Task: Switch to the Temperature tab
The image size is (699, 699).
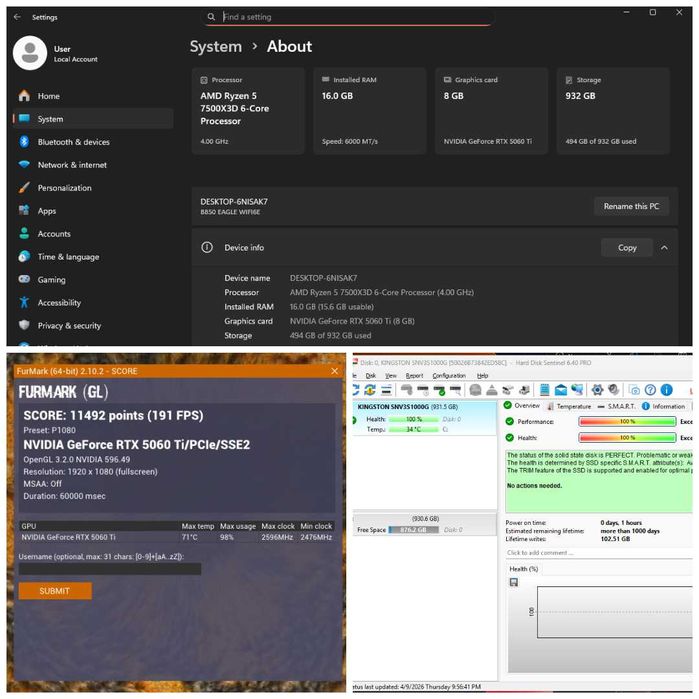Action: tap(569, 406)
